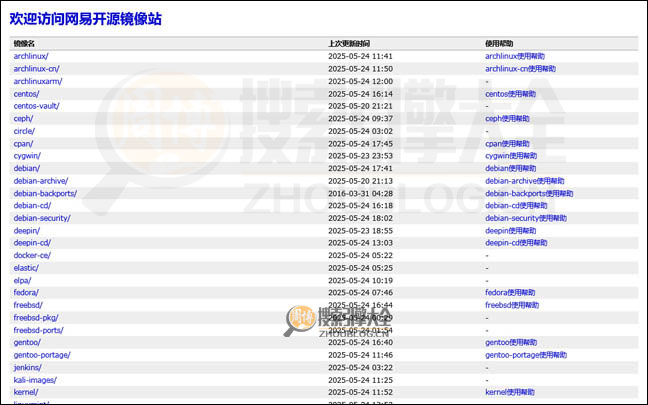This screenshot has height=405, width=648.
Task: Browse the centos/ mirror folder
Action: 26,94
